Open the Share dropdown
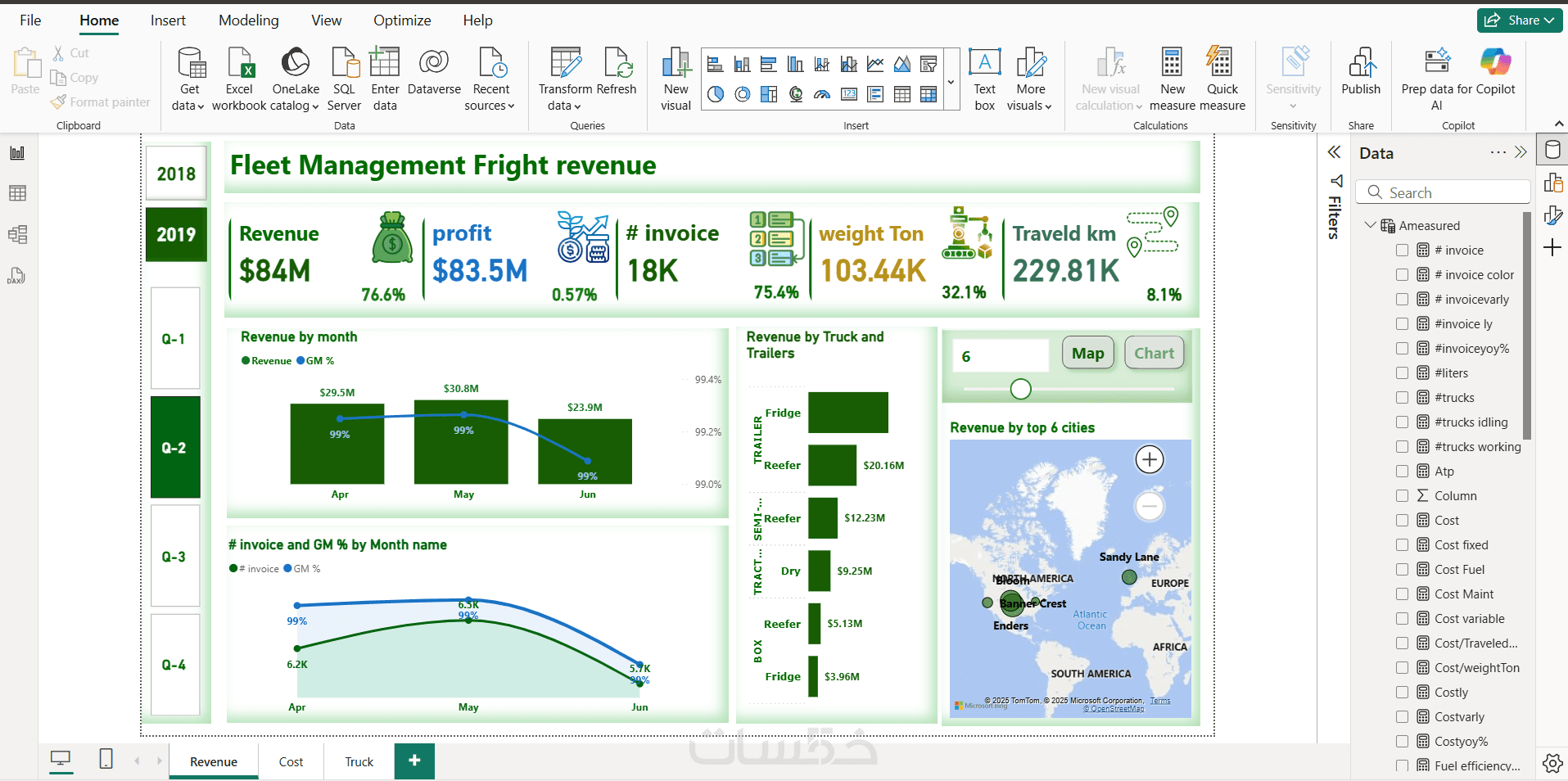1568x781 pixels. coord(1520,20)
